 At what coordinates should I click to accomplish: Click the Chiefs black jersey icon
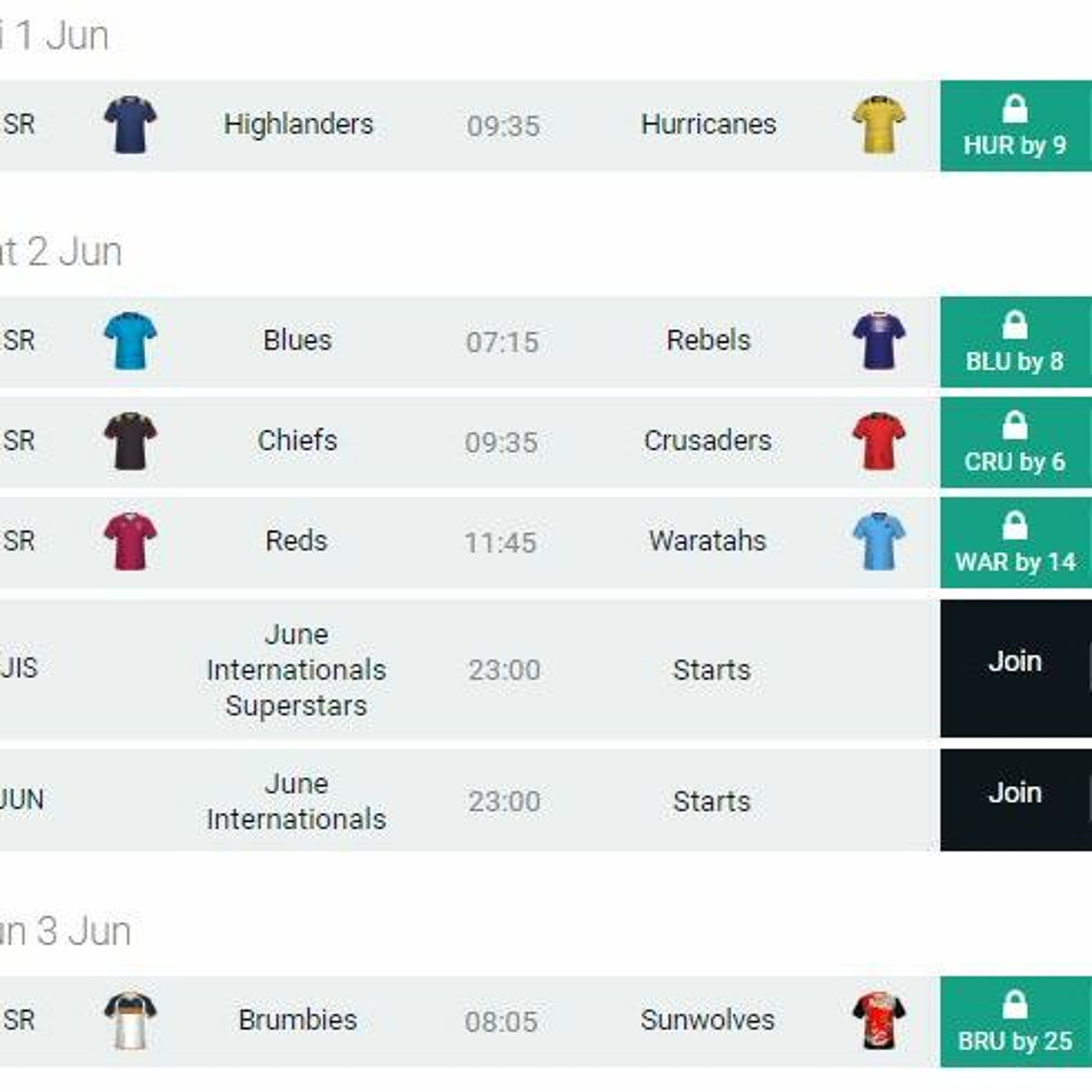(131, 441)
